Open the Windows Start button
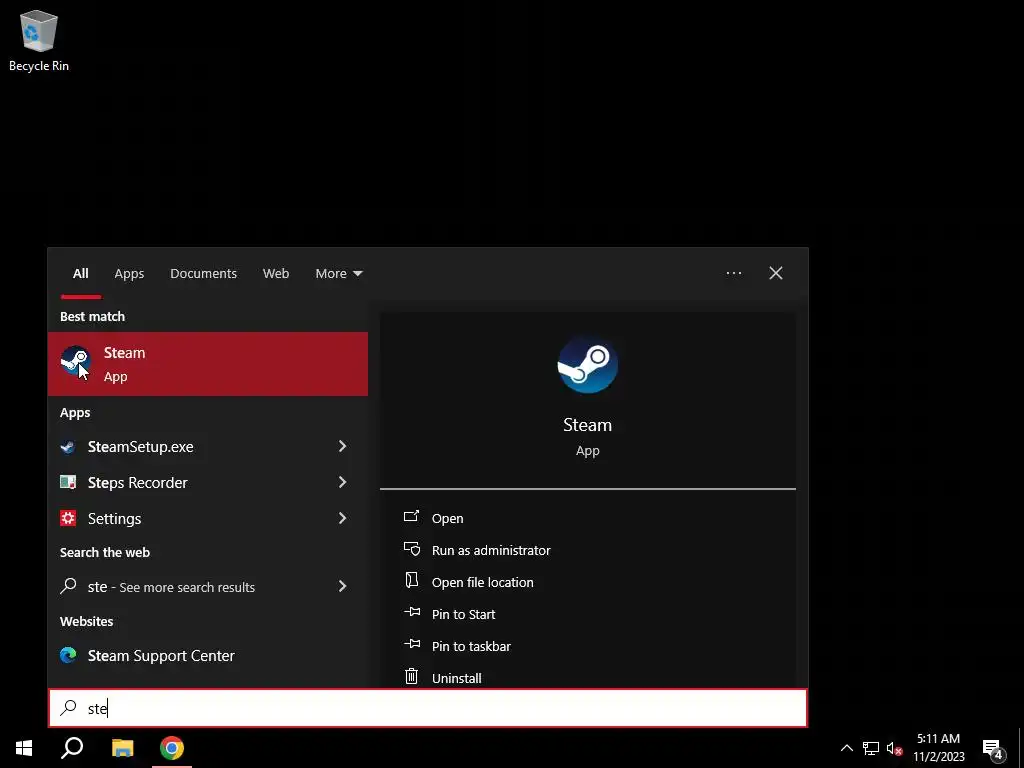1024x768 pixels. 24,748
